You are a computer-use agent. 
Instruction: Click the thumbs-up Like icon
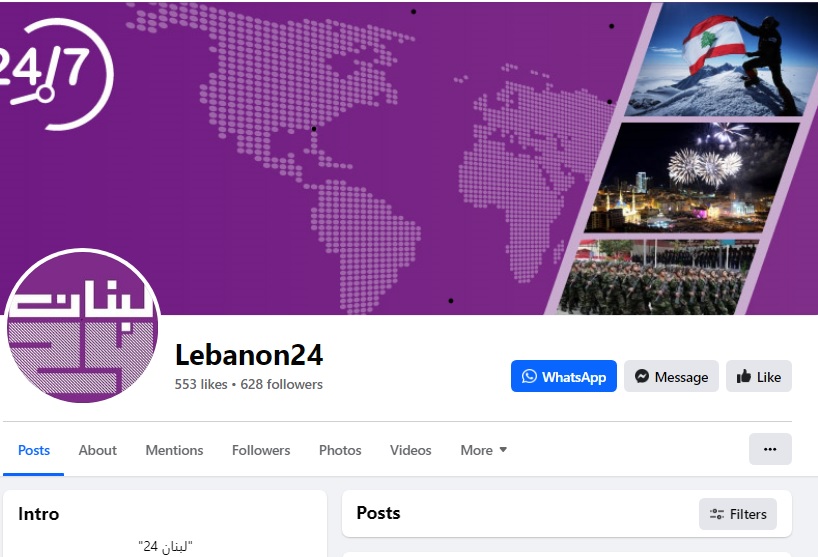[x=744, y=376]
